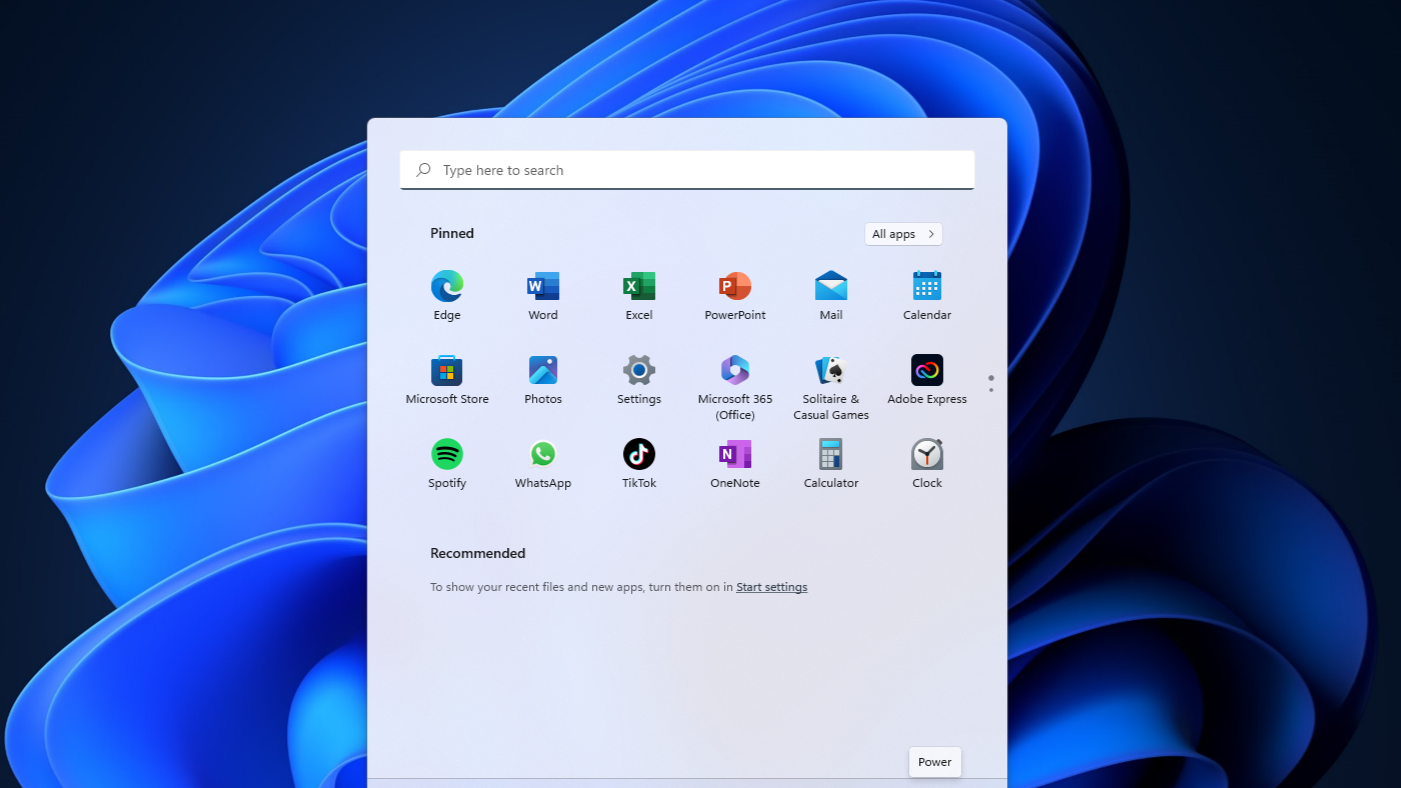Follow the Start settings link
This screenshot has height=788, width=1401.
point(771,587)
